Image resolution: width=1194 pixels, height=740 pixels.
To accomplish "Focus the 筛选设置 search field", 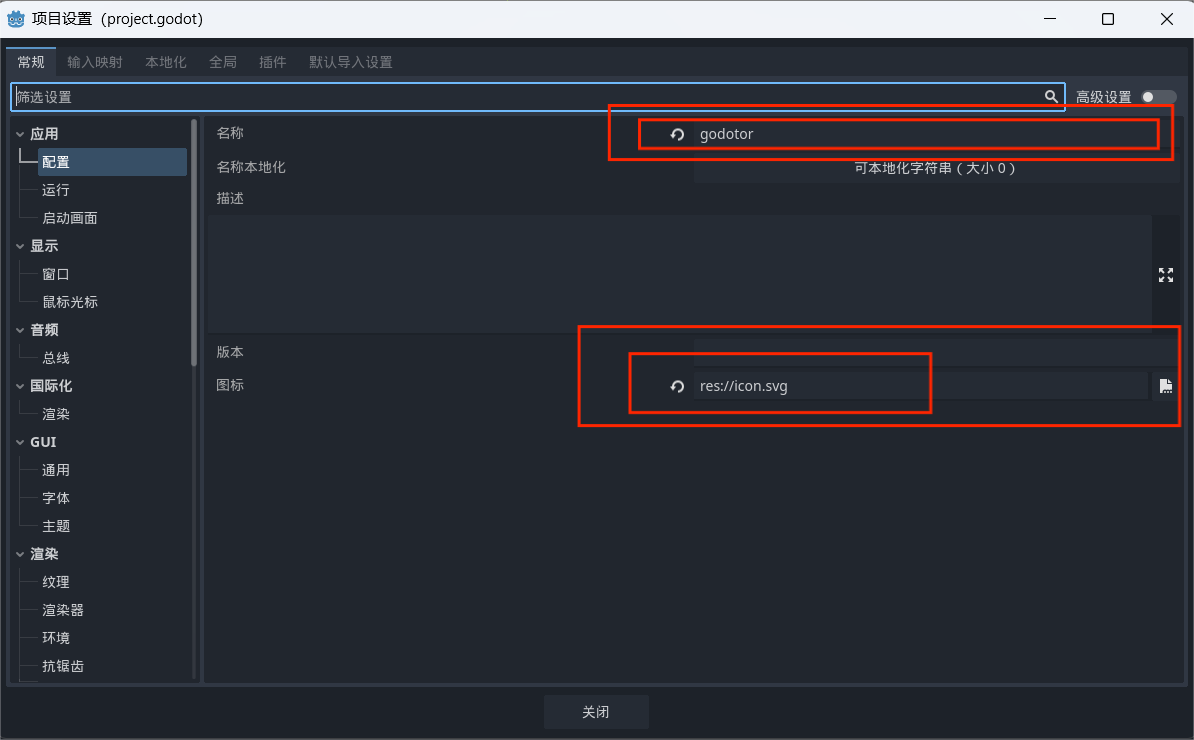I will pyautogui.click(x=520, y=97).
